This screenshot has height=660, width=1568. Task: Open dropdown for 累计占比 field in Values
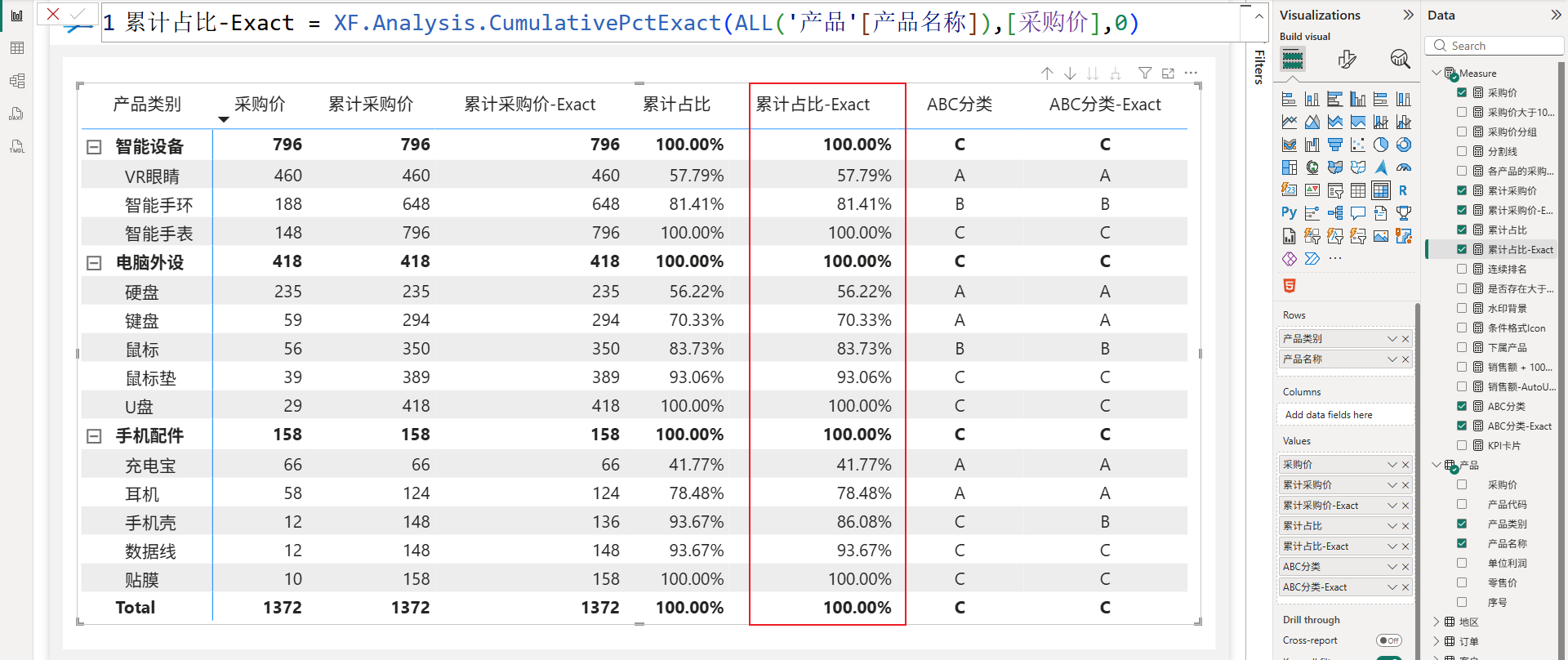(x=1392, y=526)
